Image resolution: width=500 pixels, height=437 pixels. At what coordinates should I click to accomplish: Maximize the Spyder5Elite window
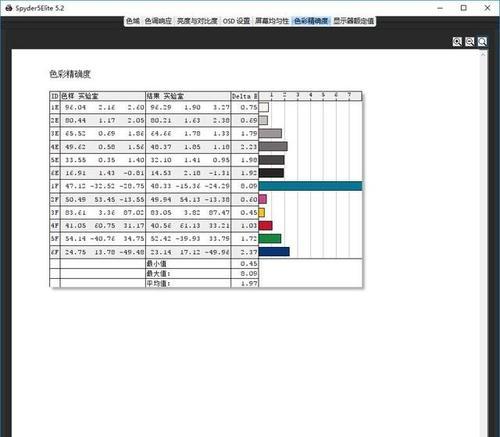[464, 8]
